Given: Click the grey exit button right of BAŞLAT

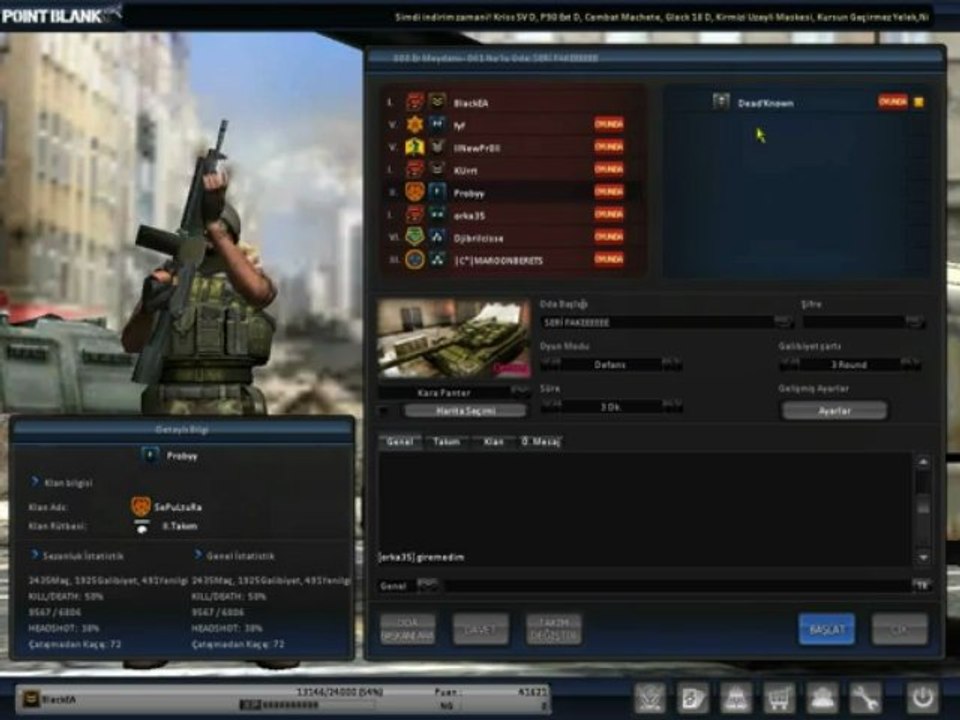Looking at the screenshot, I should pos(899,629).
